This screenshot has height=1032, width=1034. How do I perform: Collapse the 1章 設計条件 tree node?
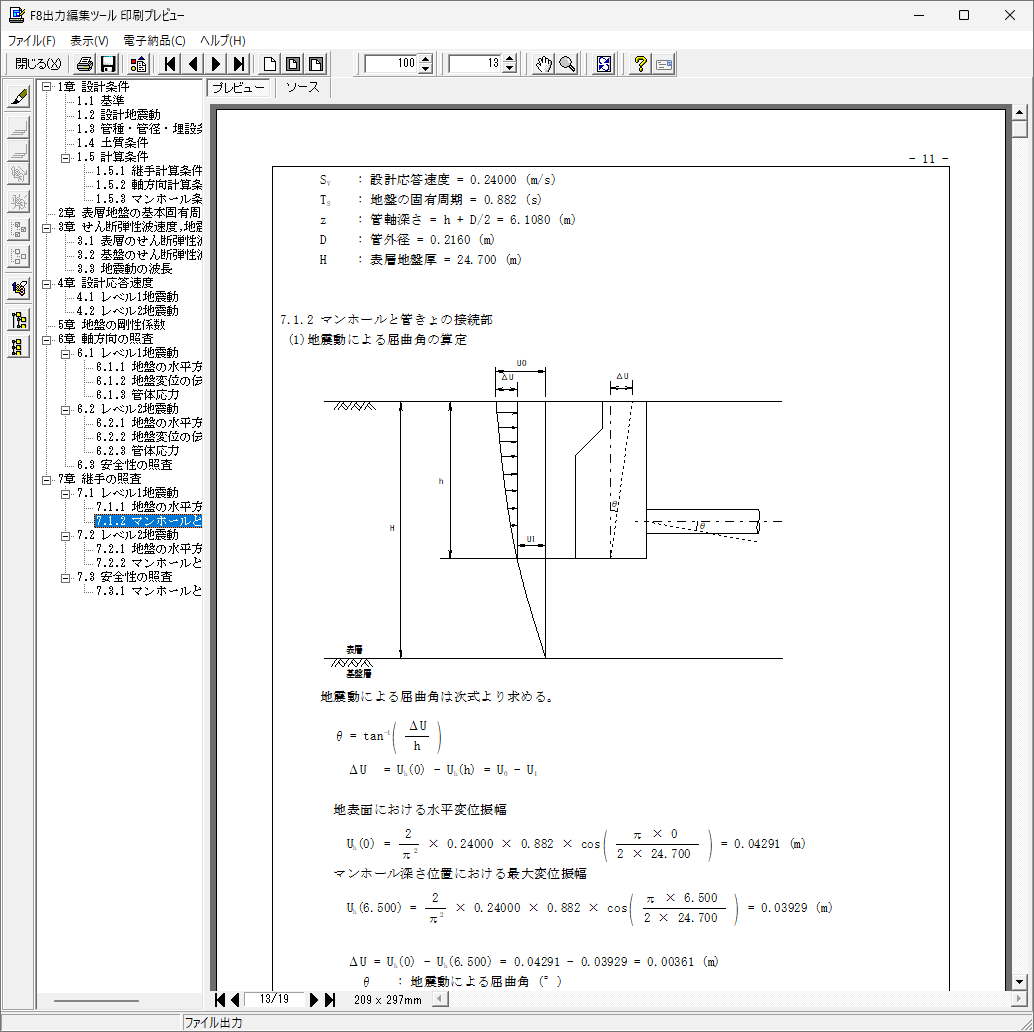coord(48,87)
